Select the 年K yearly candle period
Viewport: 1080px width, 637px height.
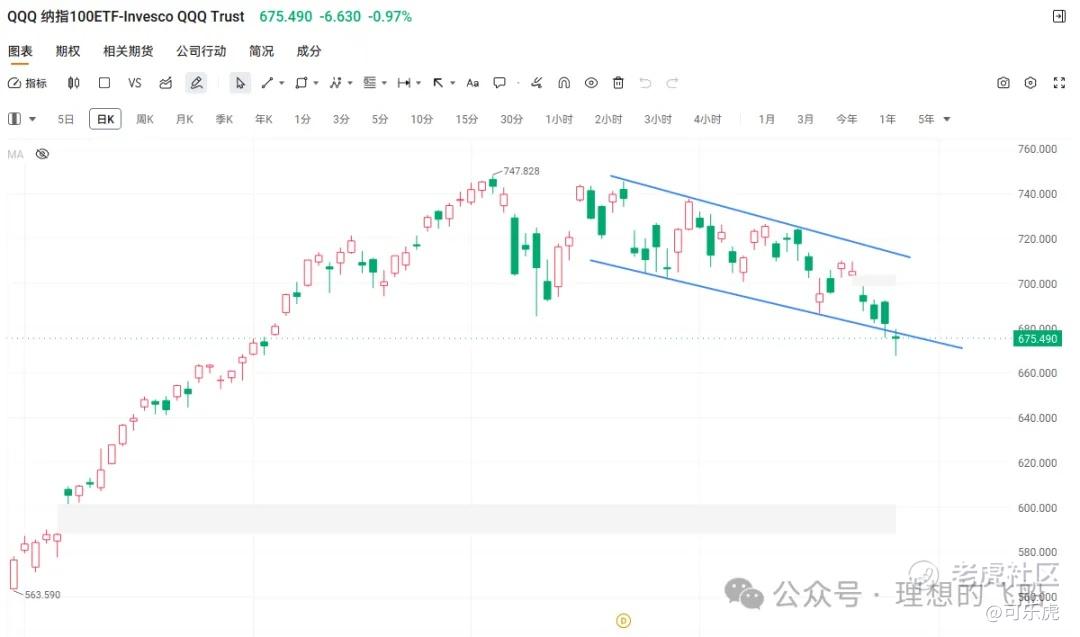264,119
